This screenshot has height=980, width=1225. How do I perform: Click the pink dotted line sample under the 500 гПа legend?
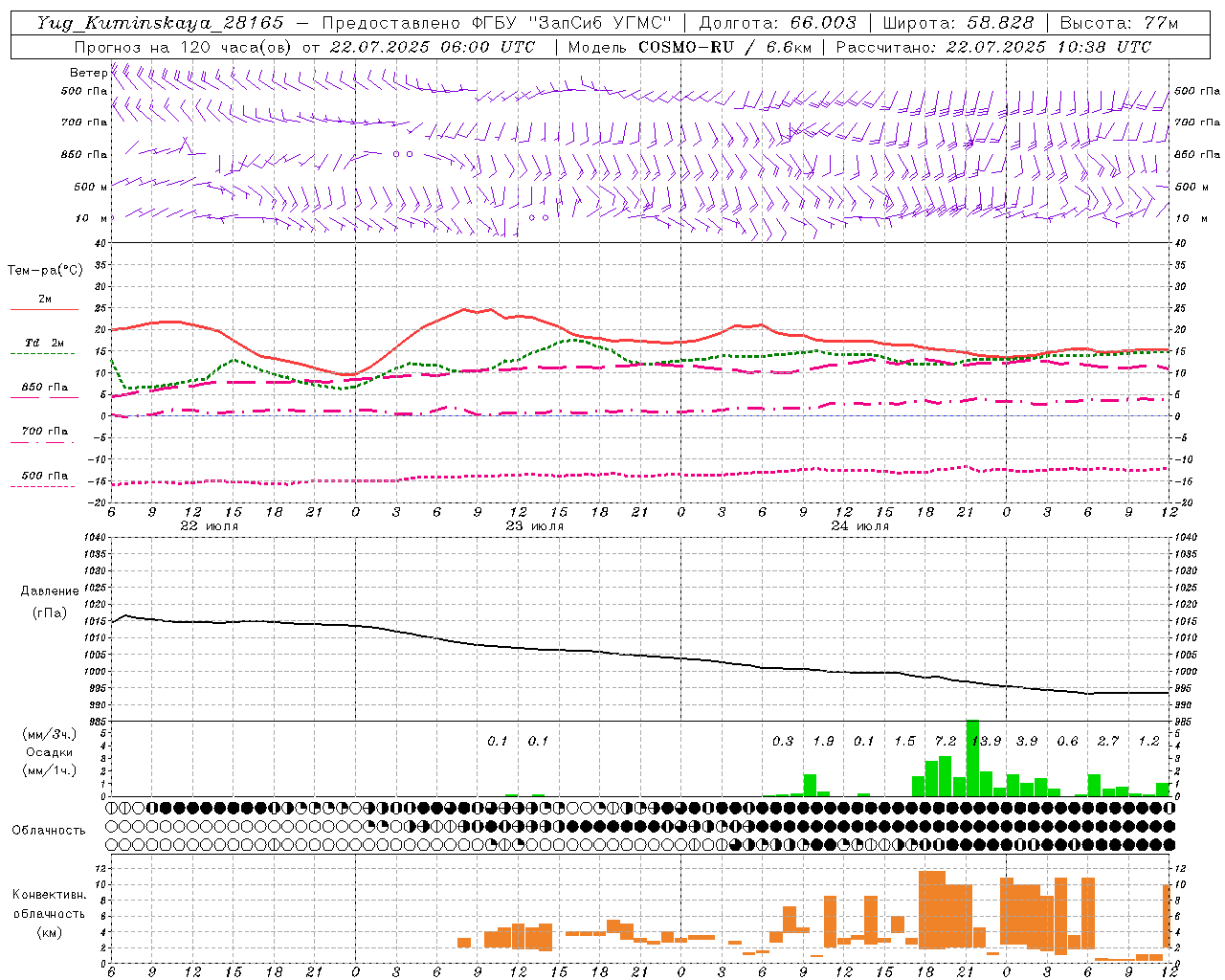[42, 486]
